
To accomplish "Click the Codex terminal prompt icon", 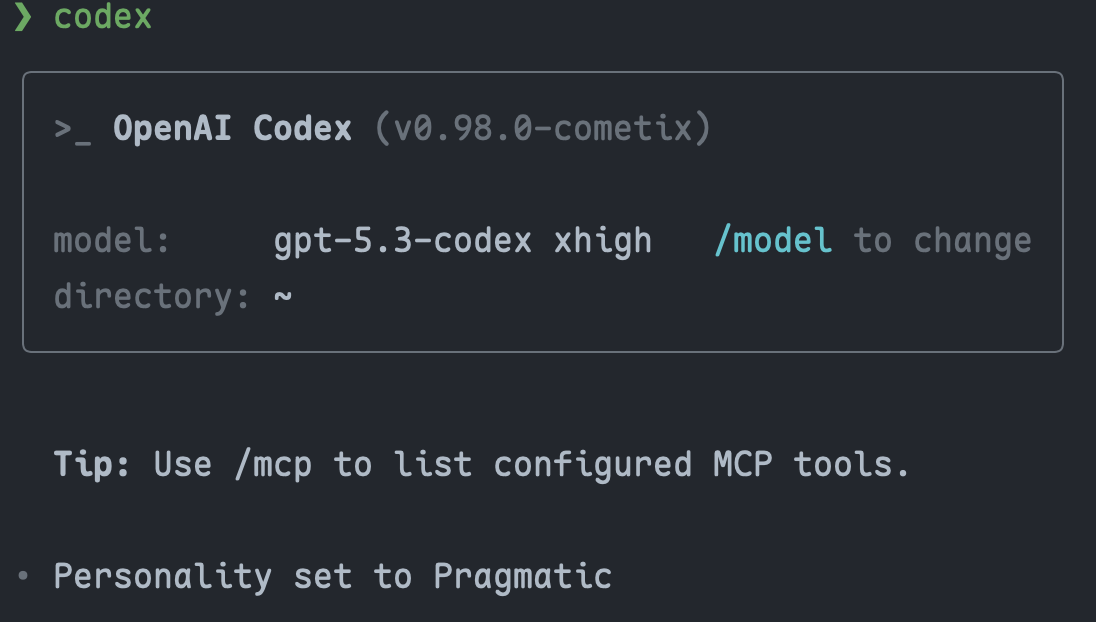I will tap(73, 130).
